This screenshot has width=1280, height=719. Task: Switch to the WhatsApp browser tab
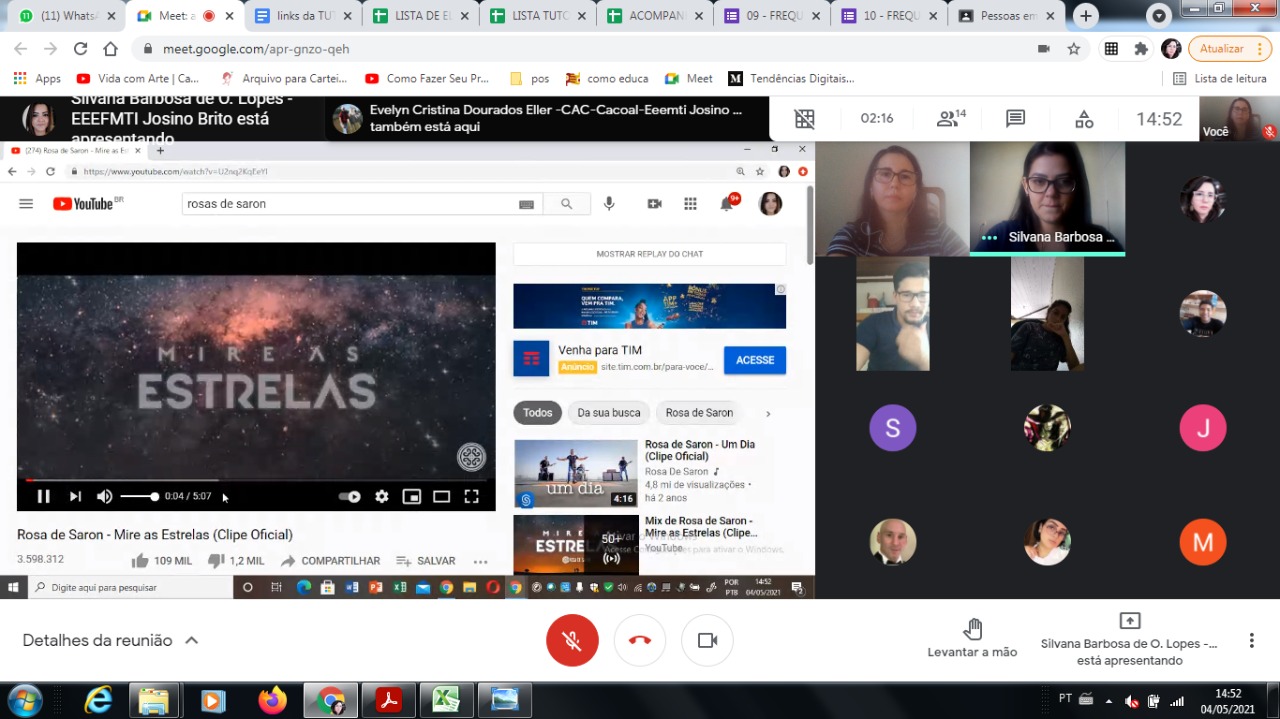(x=64, y=16)
